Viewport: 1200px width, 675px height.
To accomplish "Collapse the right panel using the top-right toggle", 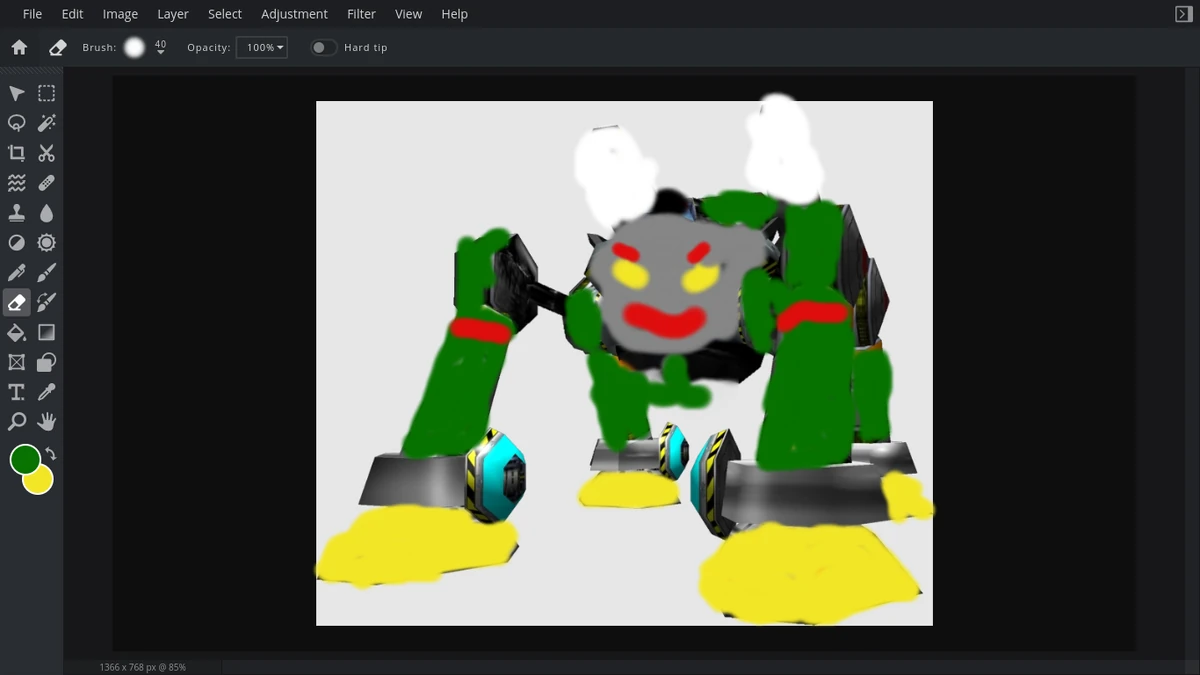I will pos(1183,13).
